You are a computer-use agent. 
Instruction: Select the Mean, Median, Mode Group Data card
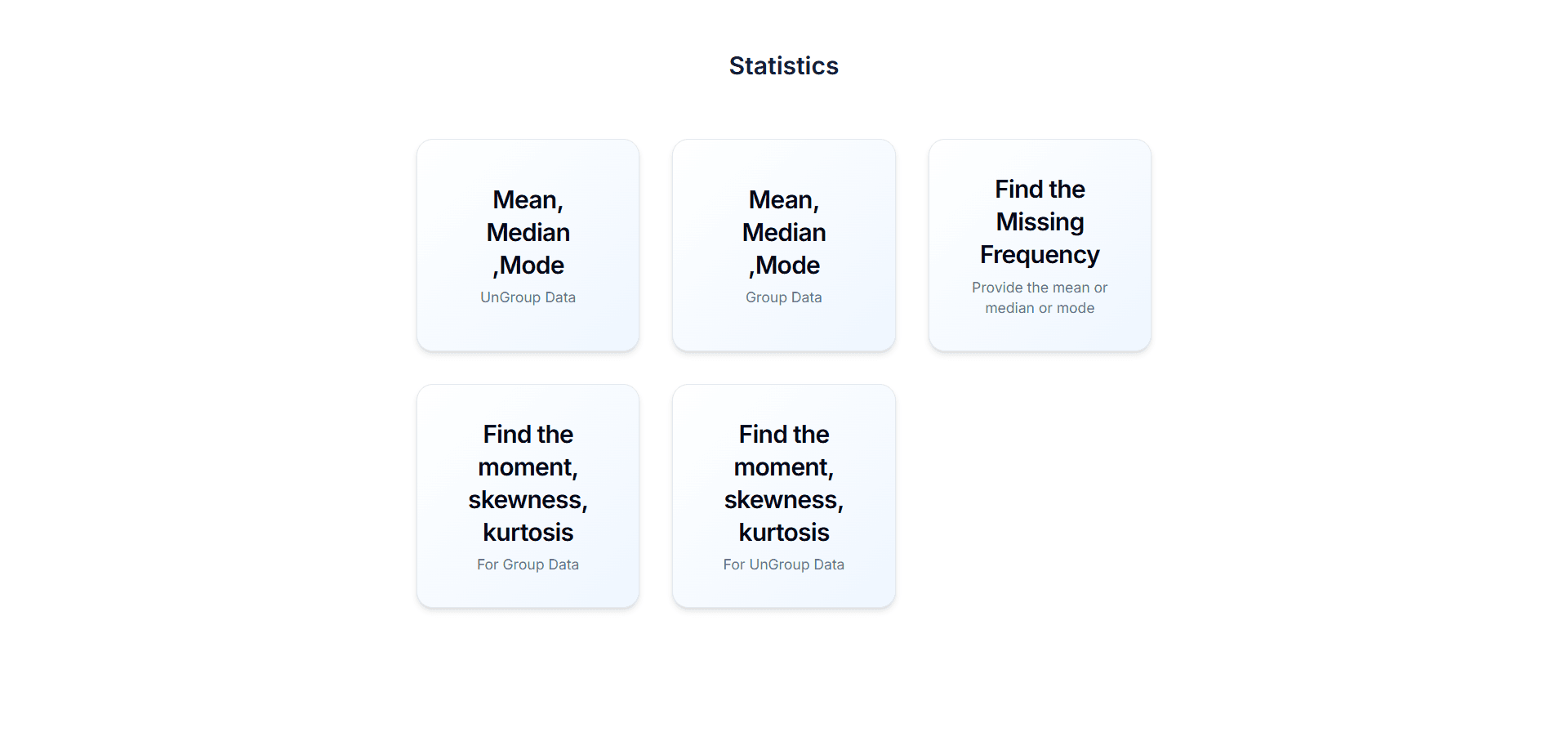coord(783,245)
